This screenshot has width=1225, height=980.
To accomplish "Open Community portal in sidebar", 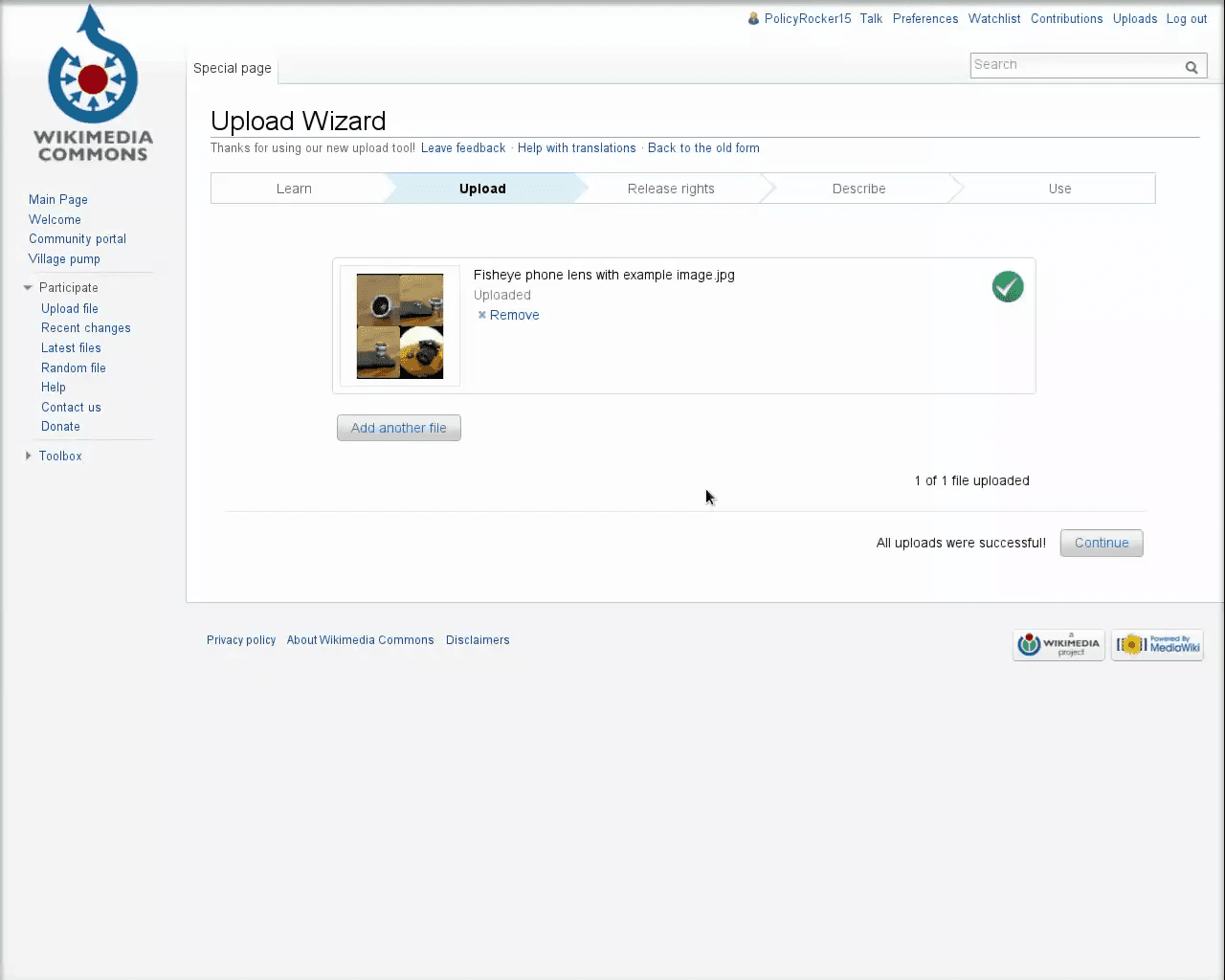I will click(78, 239).
